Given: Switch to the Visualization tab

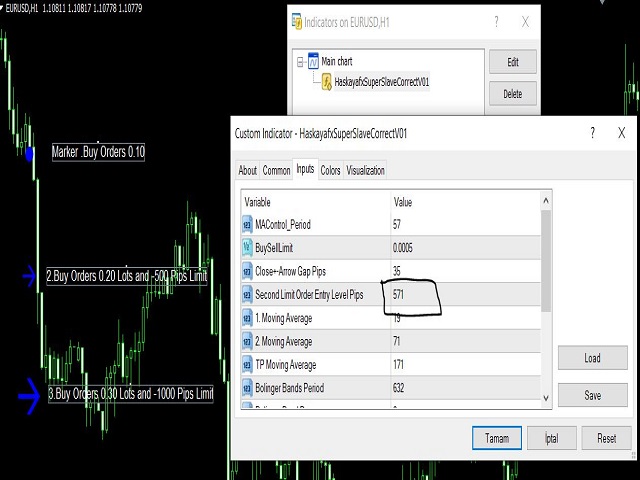Looking at the screenshot, I should click(x=365, y=170).
